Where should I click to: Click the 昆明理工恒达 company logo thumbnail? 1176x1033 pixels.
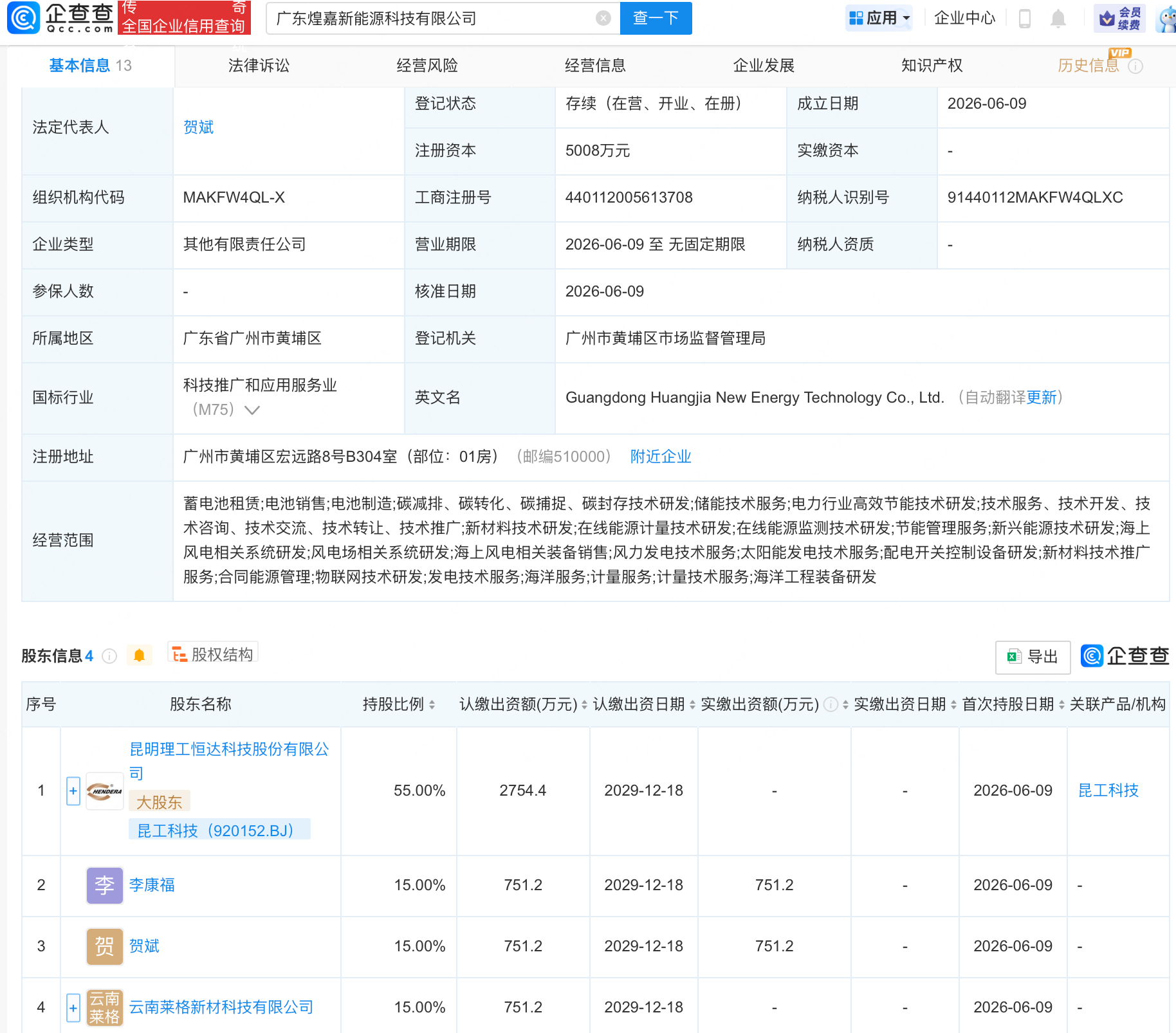tap(105, 791)
